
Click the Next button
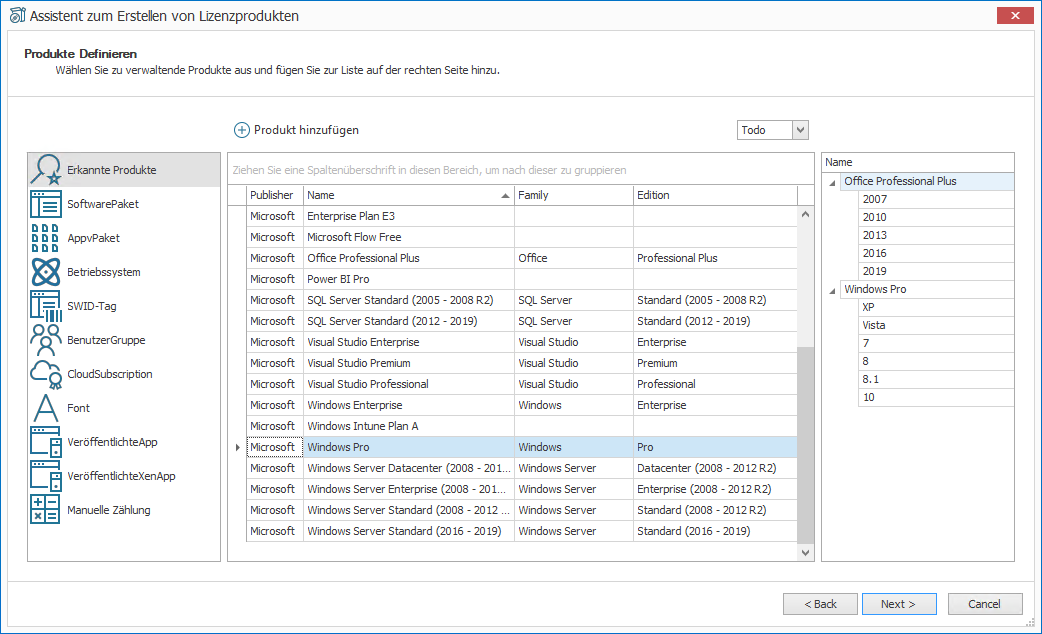[899, 604]
